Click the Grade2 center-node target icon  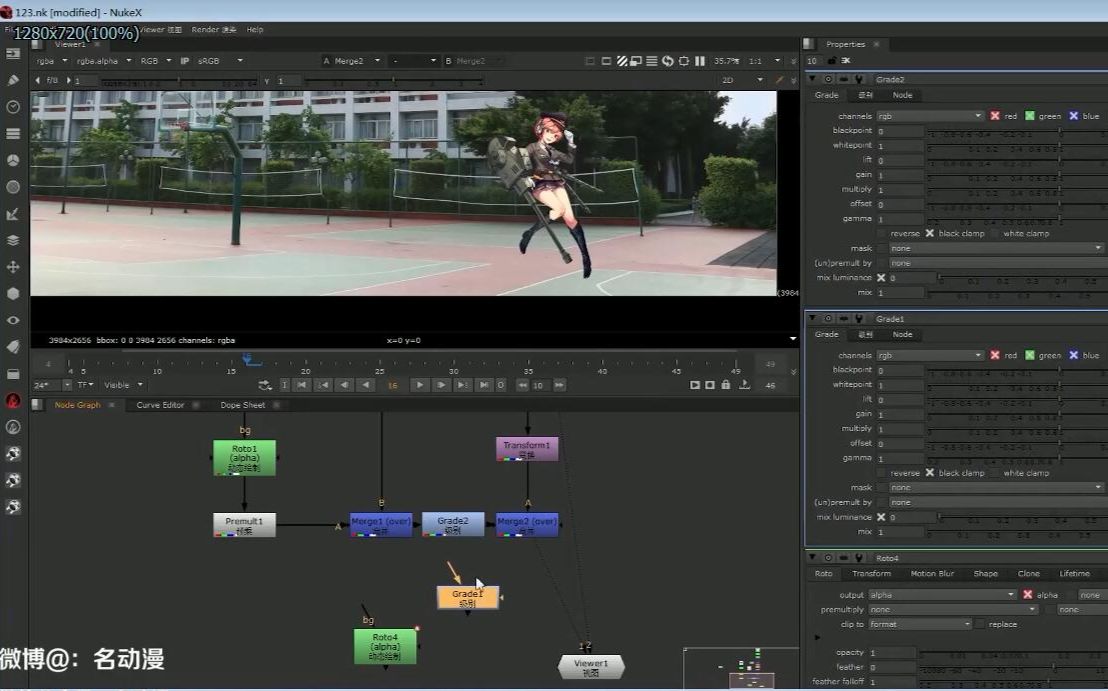tap(828, 79)
